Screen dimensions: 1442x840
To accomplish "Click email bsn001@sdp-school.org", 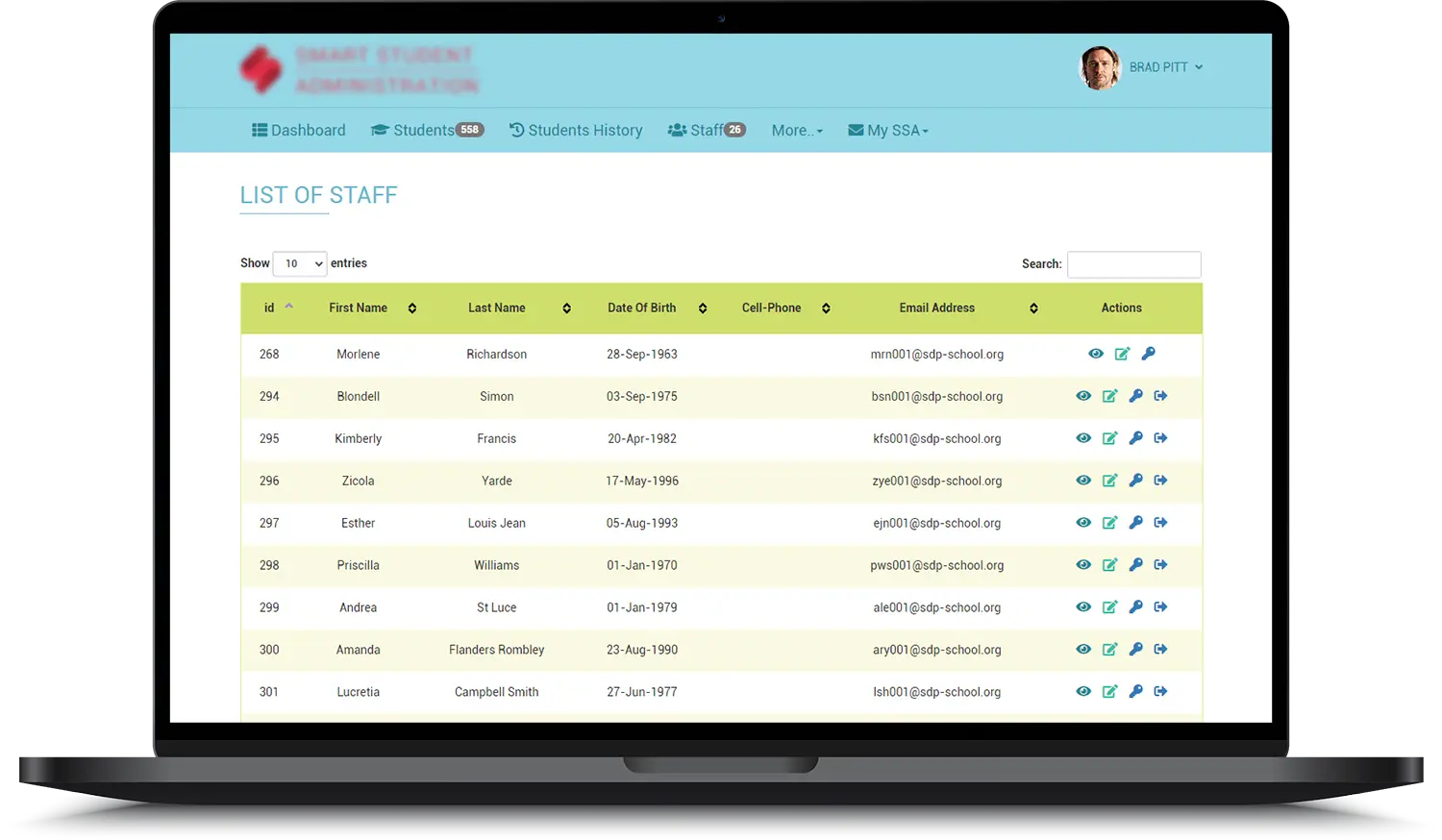I will pos(937,397).
